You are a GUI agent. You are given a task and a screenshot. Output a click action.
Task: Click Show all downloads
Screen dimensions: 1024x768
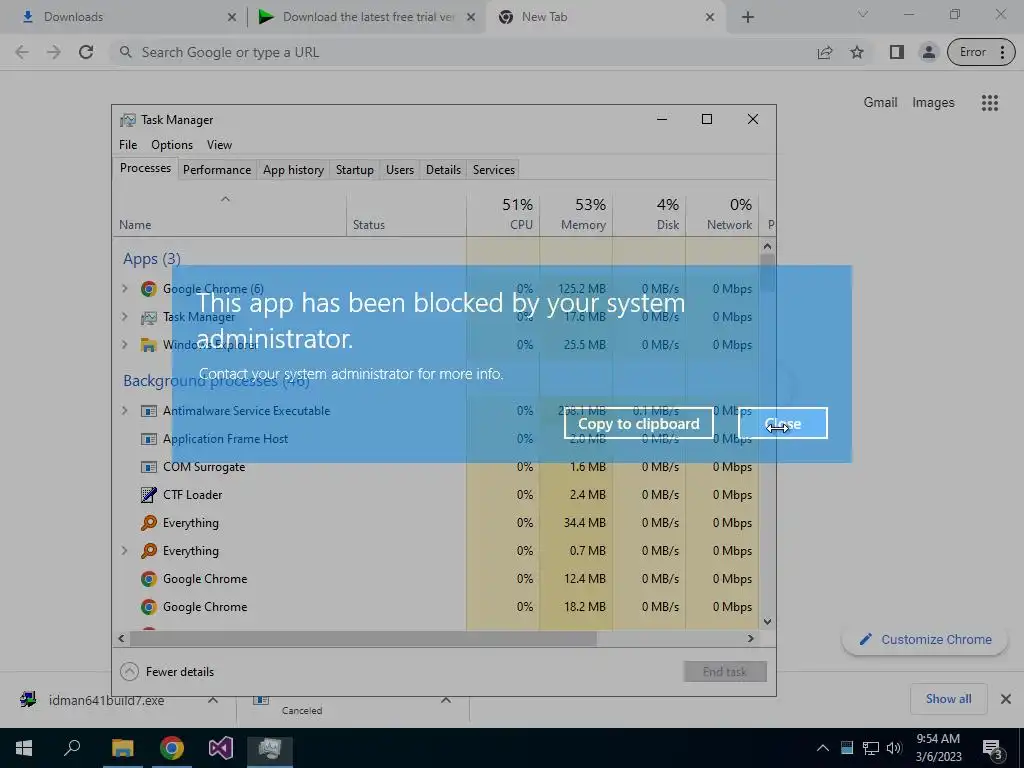tap(948, 699)
